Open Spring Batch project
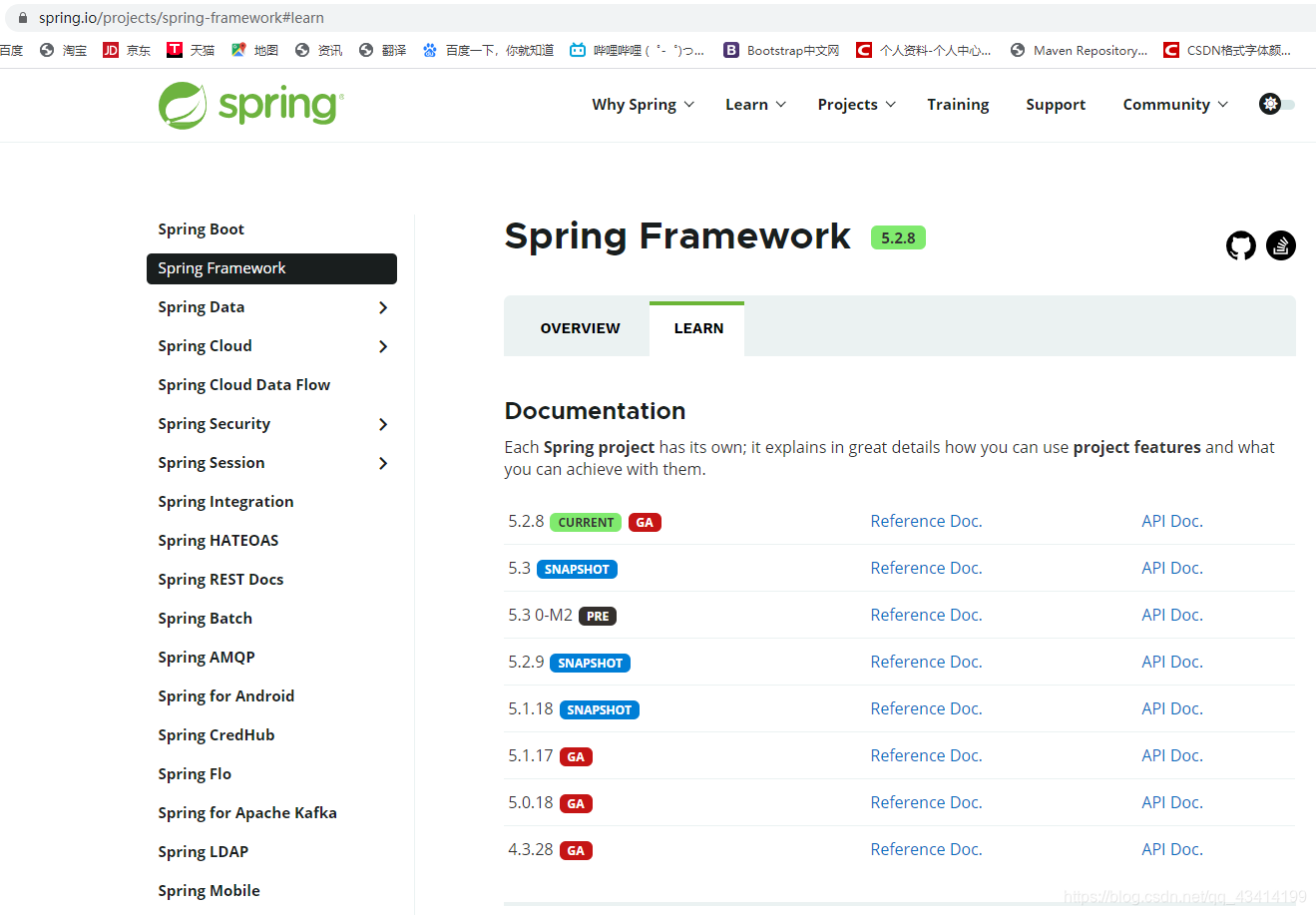 [x=205, y=619]
